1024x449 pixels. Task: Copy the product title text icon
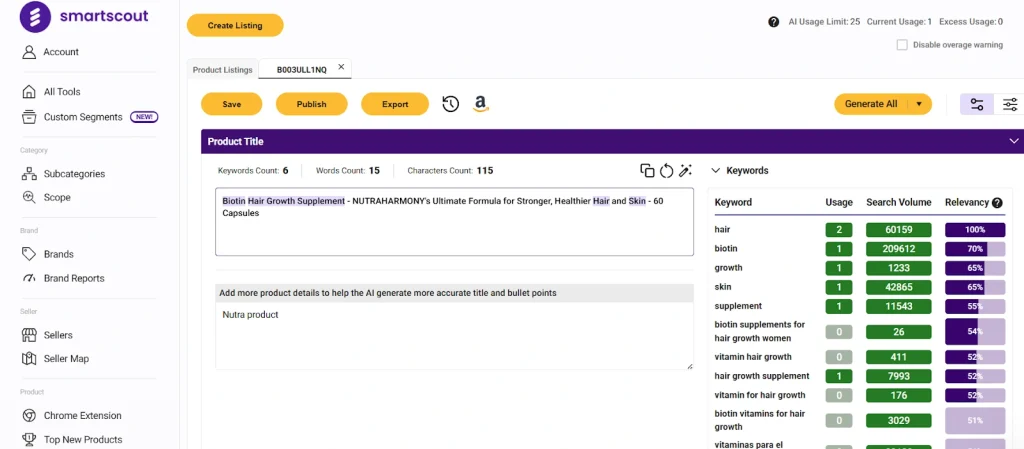click(x=647, y=170)
